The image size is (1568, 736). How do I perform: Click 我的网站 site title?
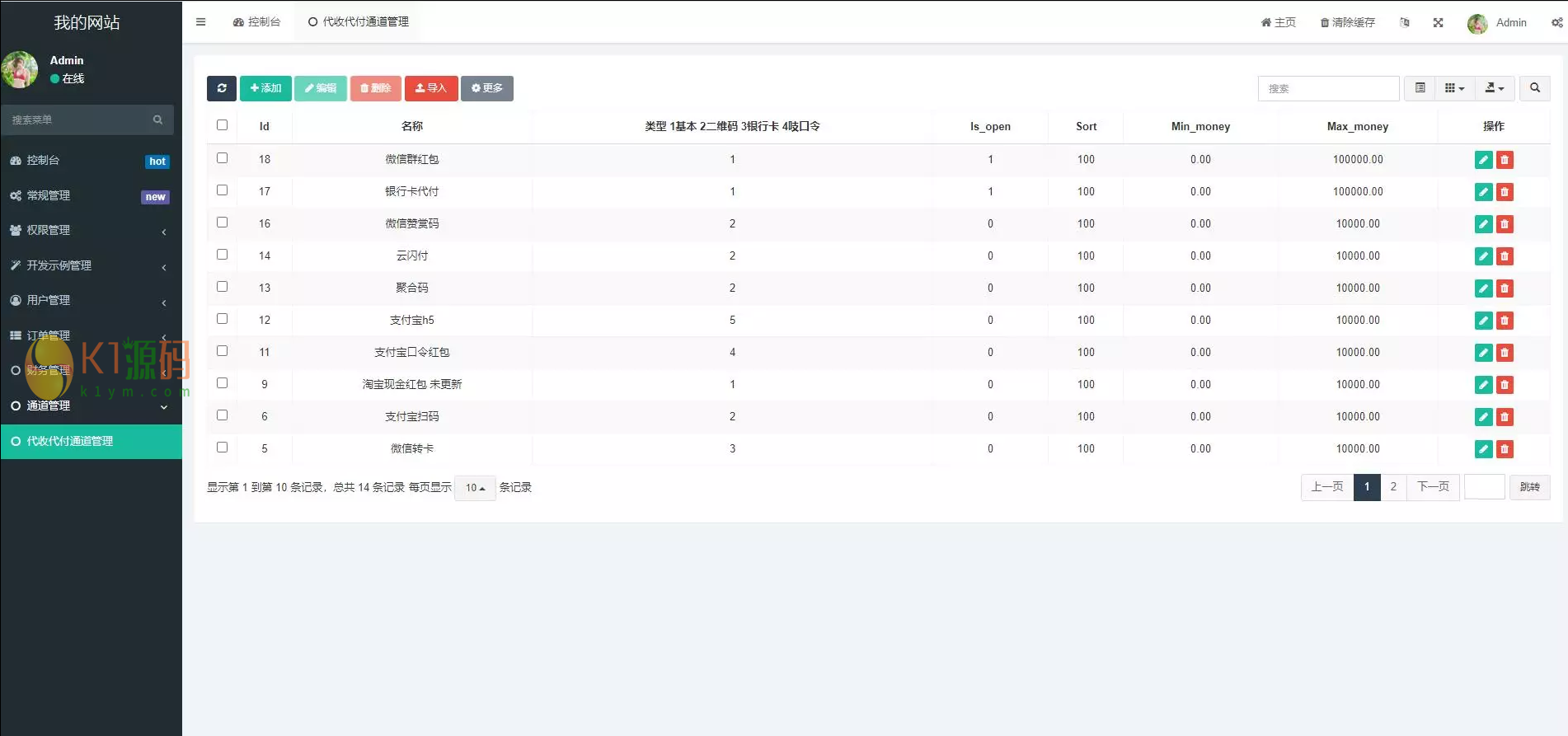pyautogui.click(x=87, y=22)
